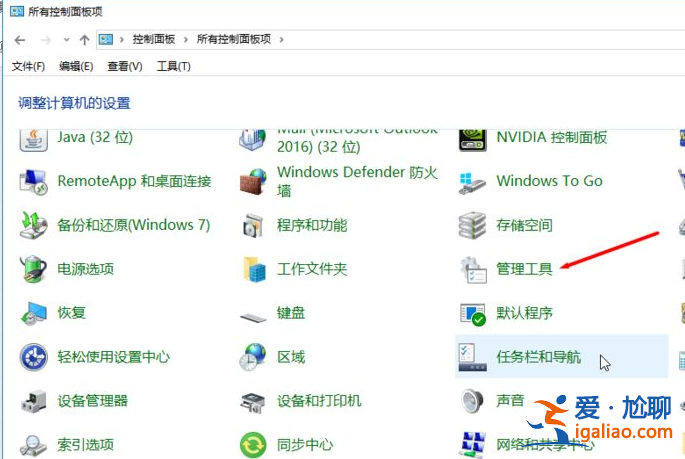This screenshot has height=459, width=685.
Task: Click the forward navigation arrow
Action: (45, 40)
